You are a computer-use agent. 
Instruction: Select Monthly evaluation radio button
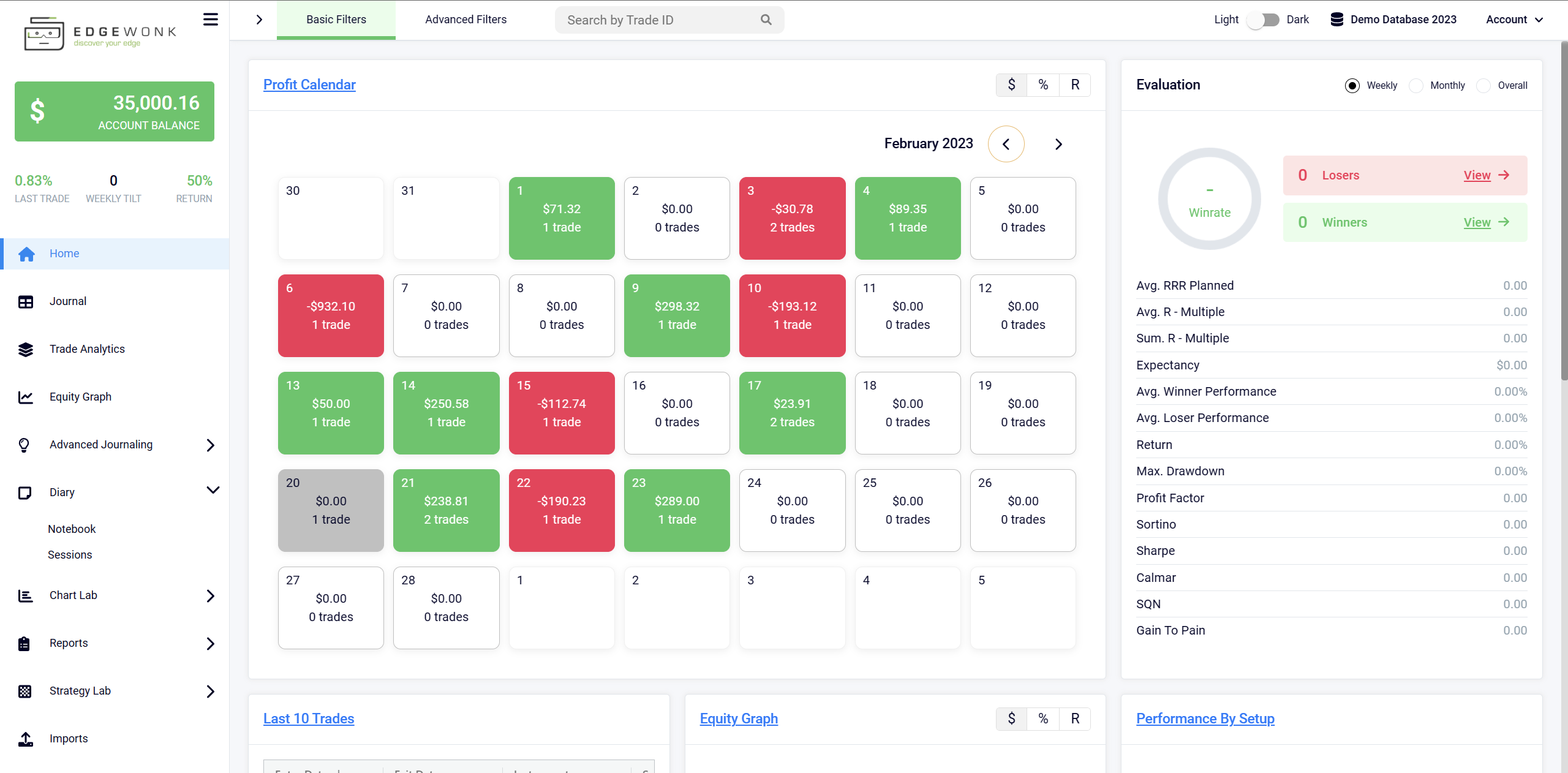pyautogui.click(x=1418, y=85)
